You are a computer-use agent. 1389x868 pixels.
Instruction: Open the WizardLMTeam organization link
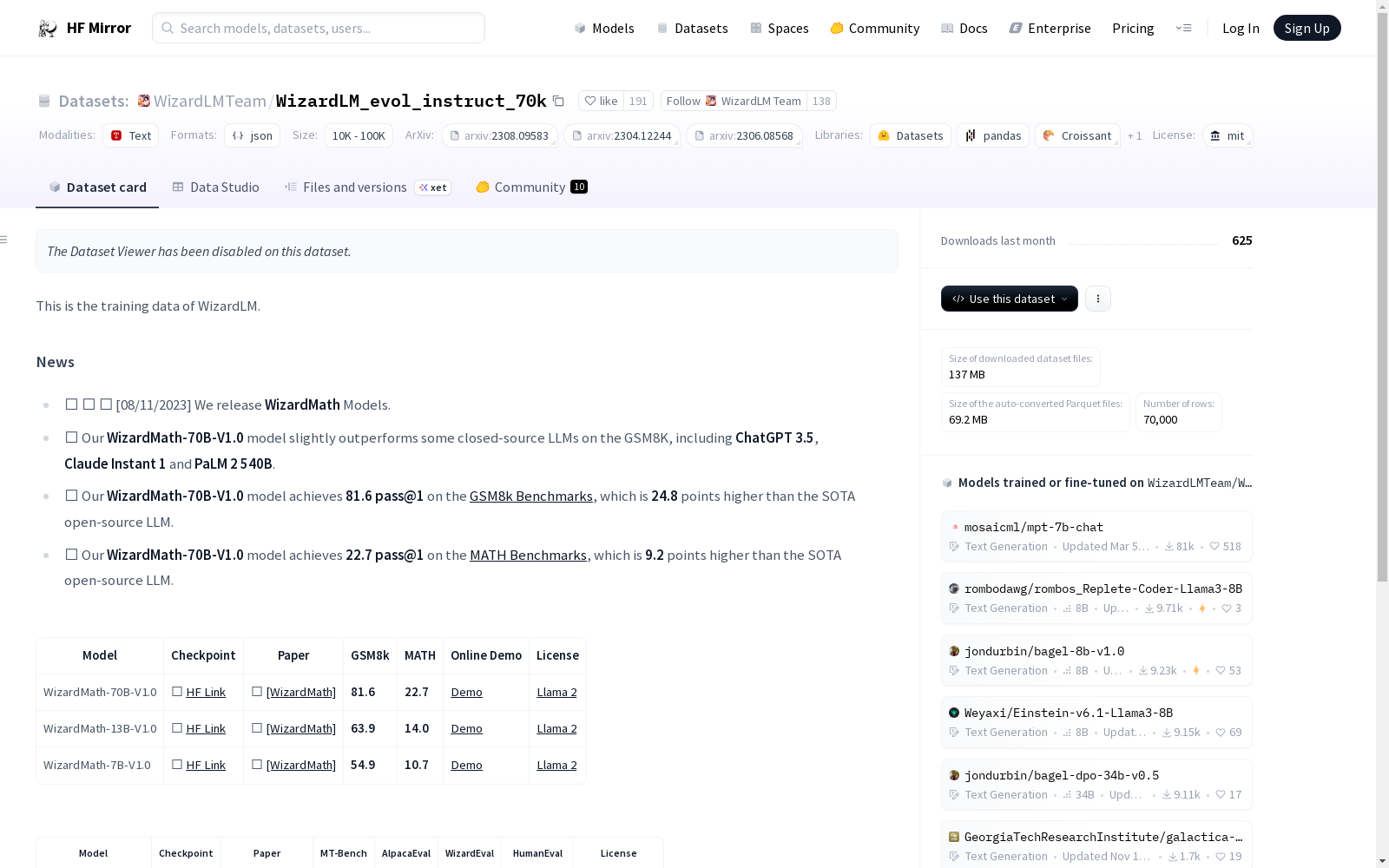coord(210,101)
